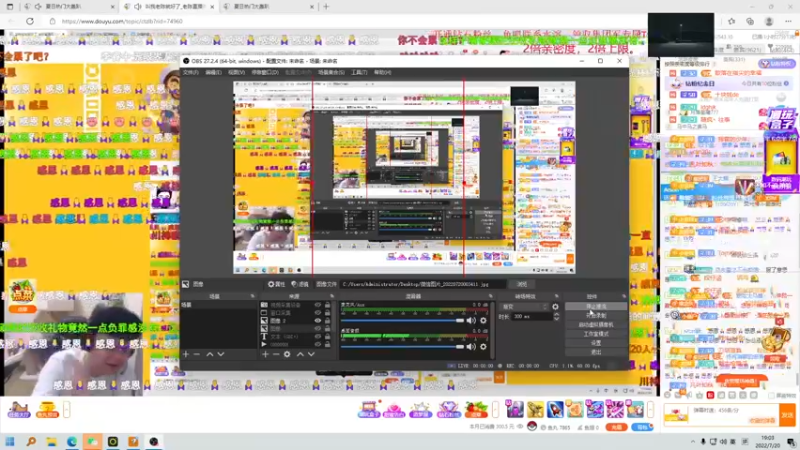Open desktop audio settings gear
This screenshot has height=450, width=800.
(x=483, y=346)
